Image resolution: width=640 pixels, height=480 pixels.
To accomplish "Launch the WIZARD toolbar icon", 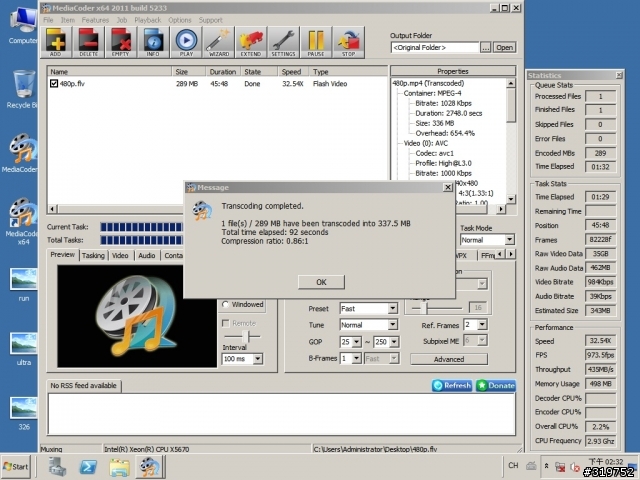I will [x=218, y=42].
